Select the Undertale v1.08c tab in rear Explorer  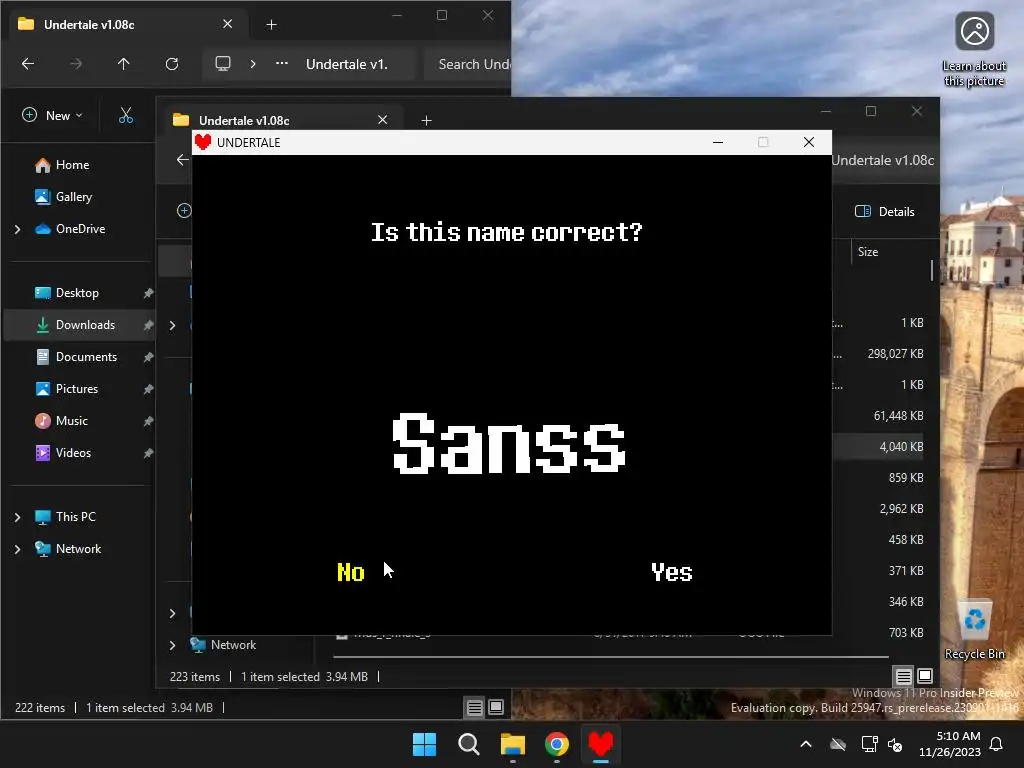pyautogui.click(x=128, y=24)
